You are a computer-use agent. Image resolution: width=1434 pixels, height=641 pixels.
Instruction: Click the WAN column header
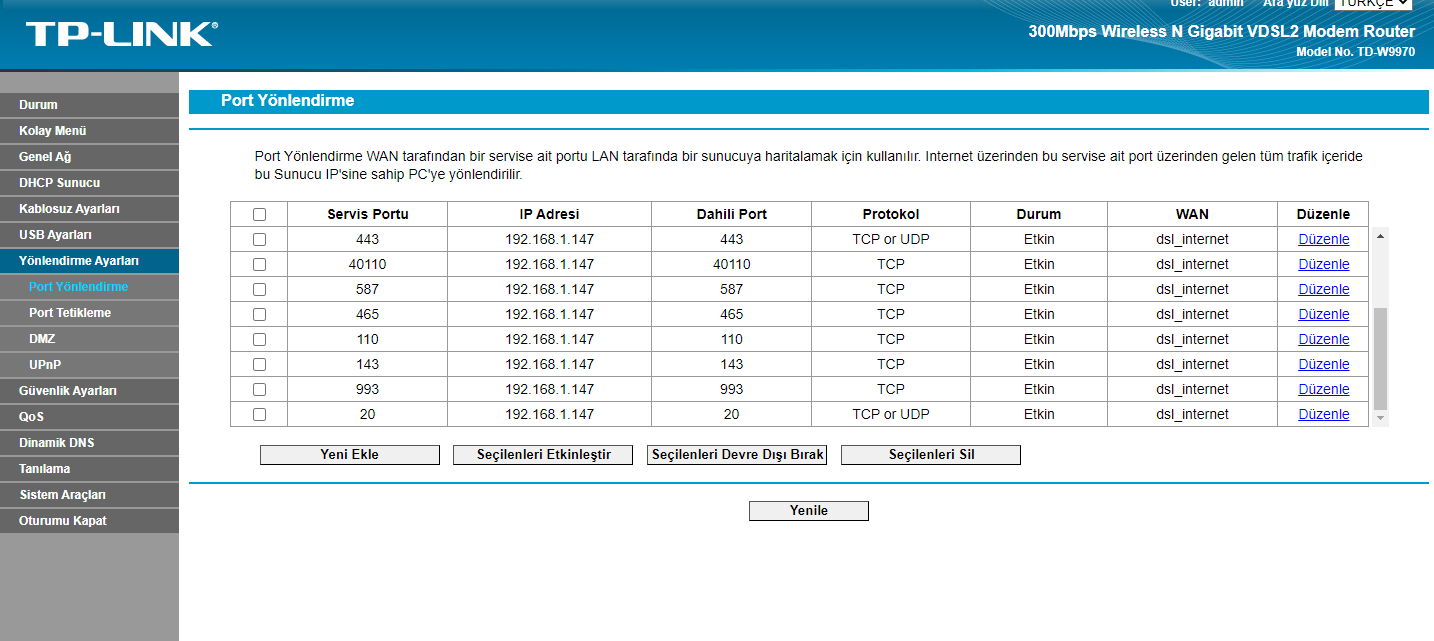click(1192, 214)
